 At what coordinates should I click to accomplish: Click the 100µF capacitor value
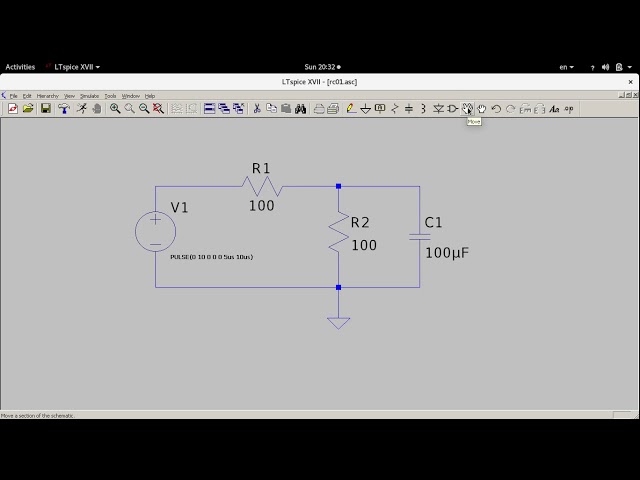point(447,253)
